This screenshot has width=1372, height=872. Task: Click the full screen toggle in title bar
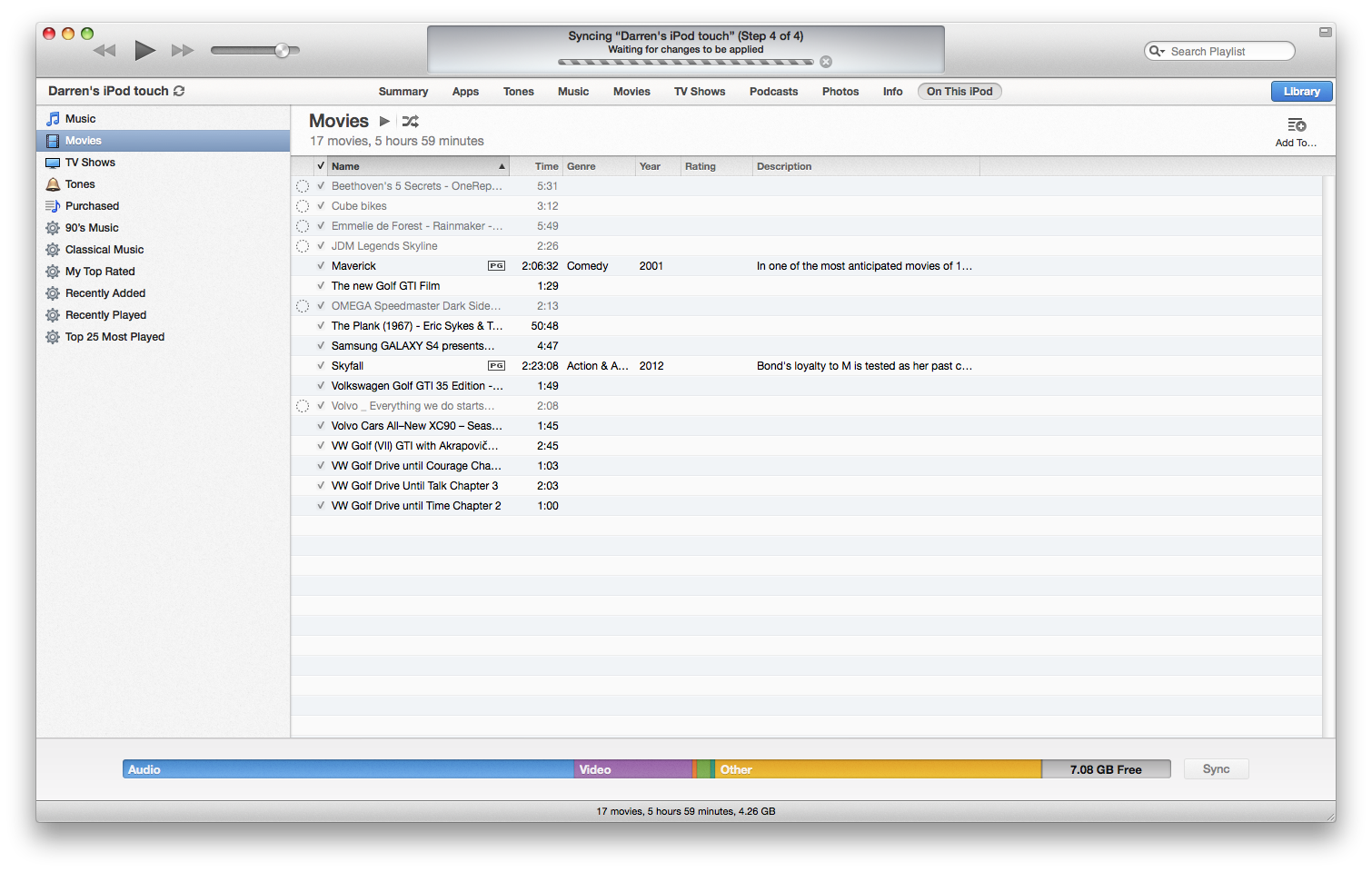(x=1325, y=32)
